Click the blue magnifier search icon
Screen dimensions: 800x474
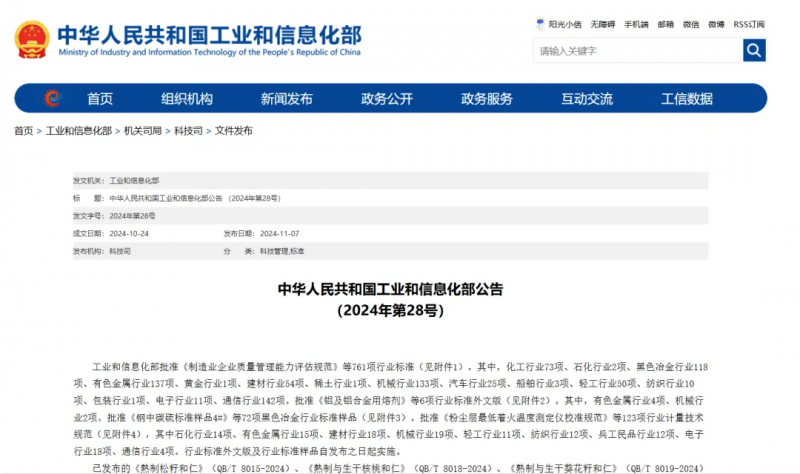754,51
